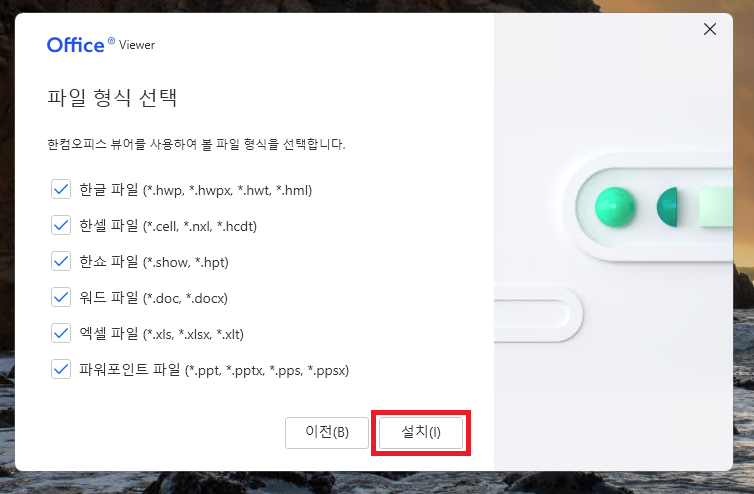The width and height of the screenshot is (754, 494).
Task: Close the installer with the X icon
Action: click(710, 29)
